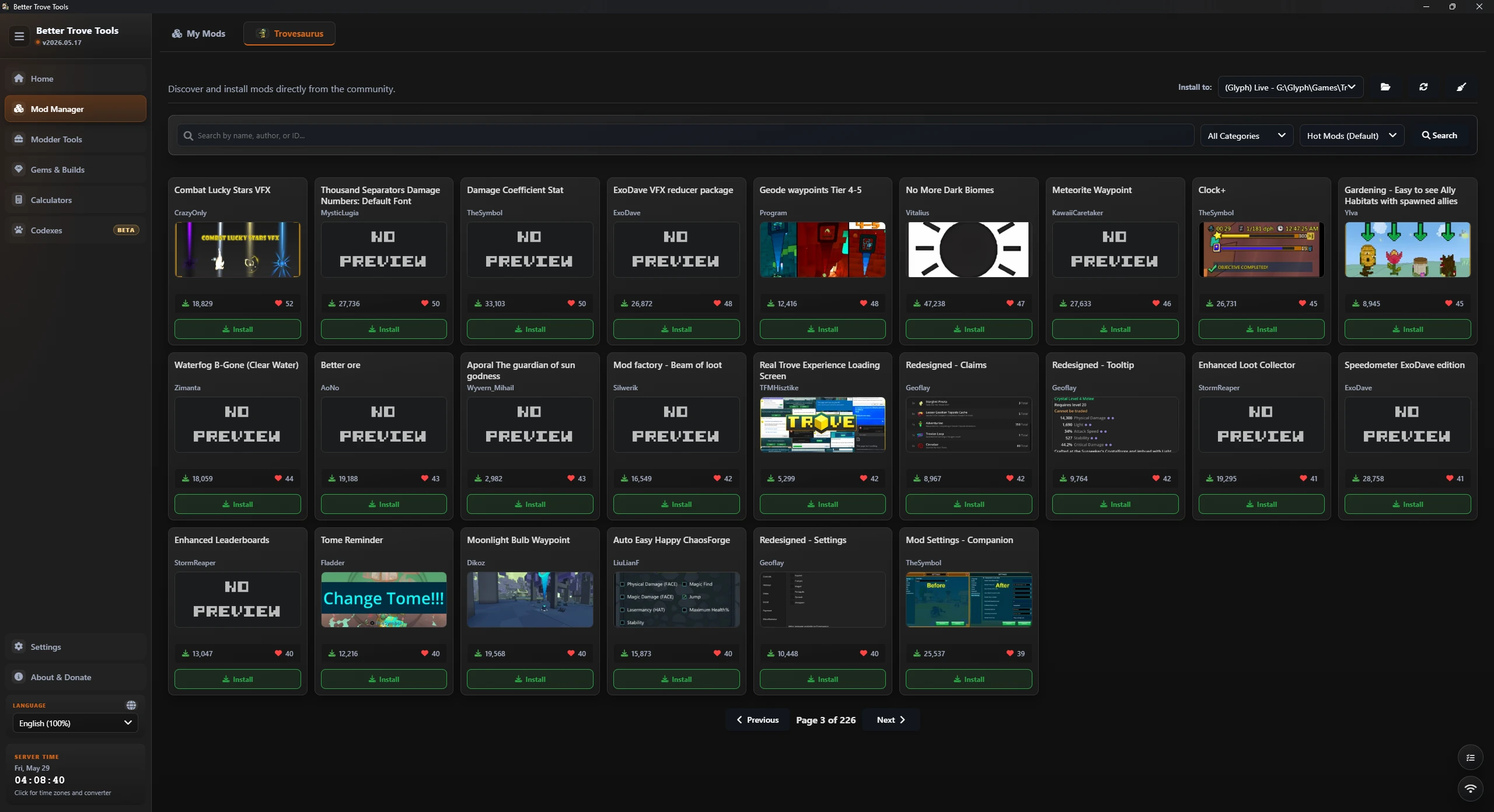Open Gardening ally habitats preview image
This screenshot has width=1494, height=812.
[x=1408, y=249]
